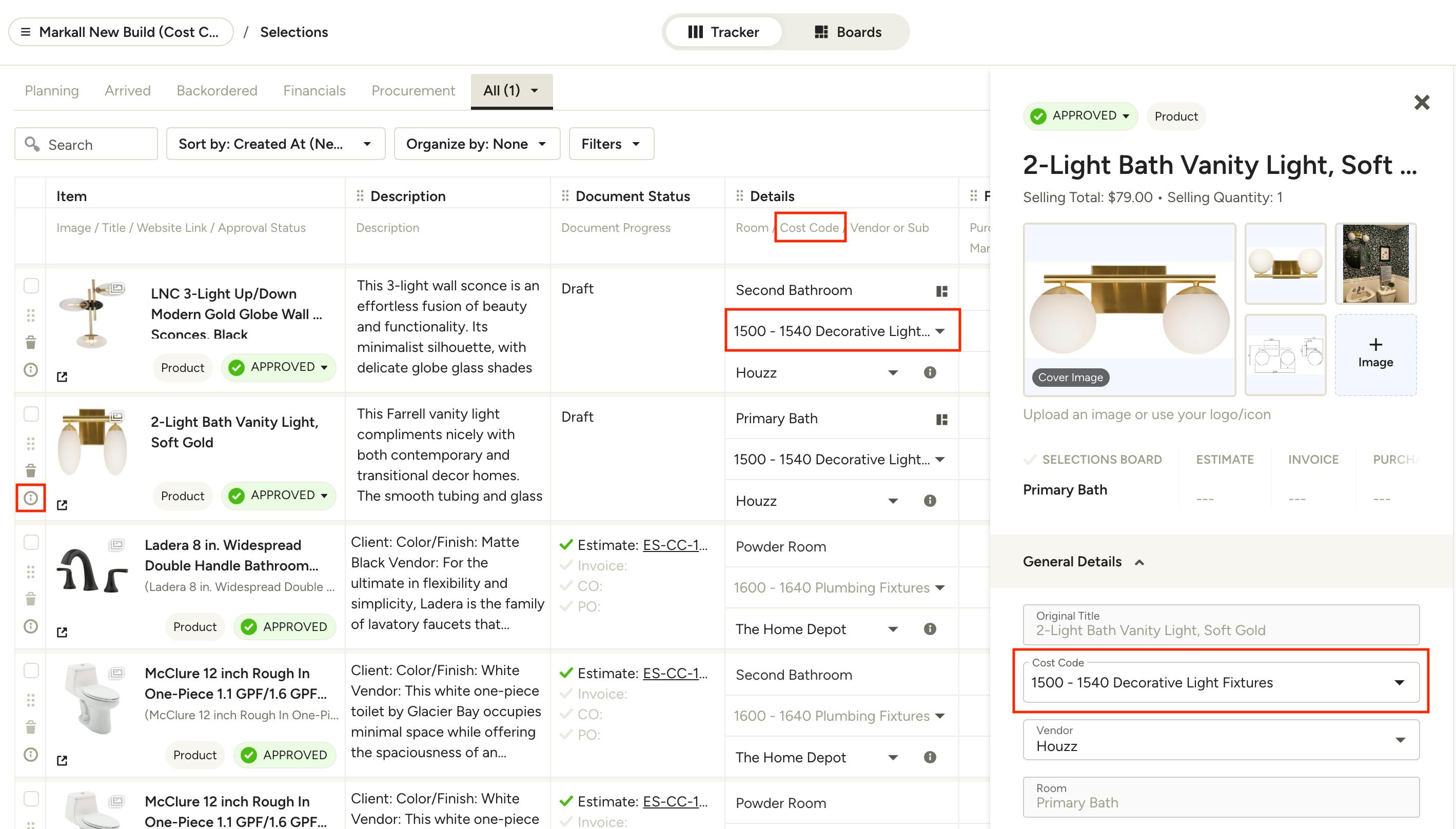Open the Filters button
Screen dimensions: 1456x829
[x=611, y=144]
